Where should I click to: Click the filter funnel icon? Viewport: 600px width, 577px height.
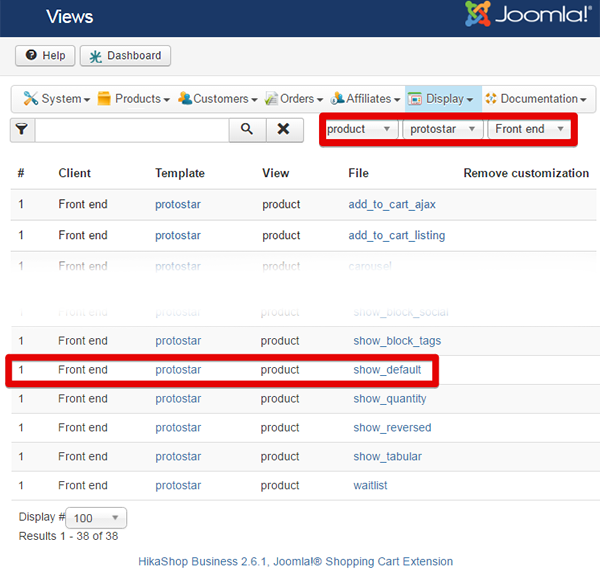(22, 130)
